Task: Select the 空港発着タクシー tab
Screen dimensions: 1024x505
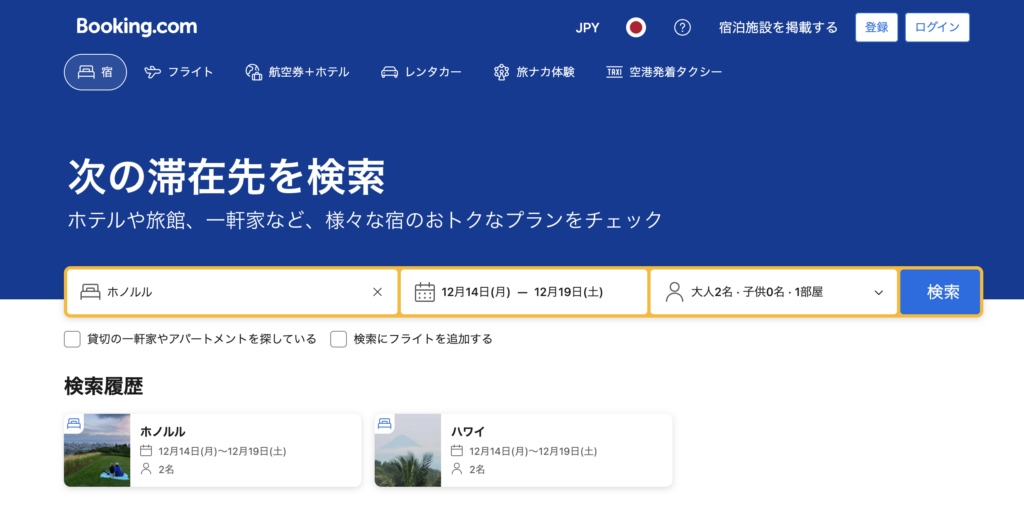Action: tap(664, 72)
